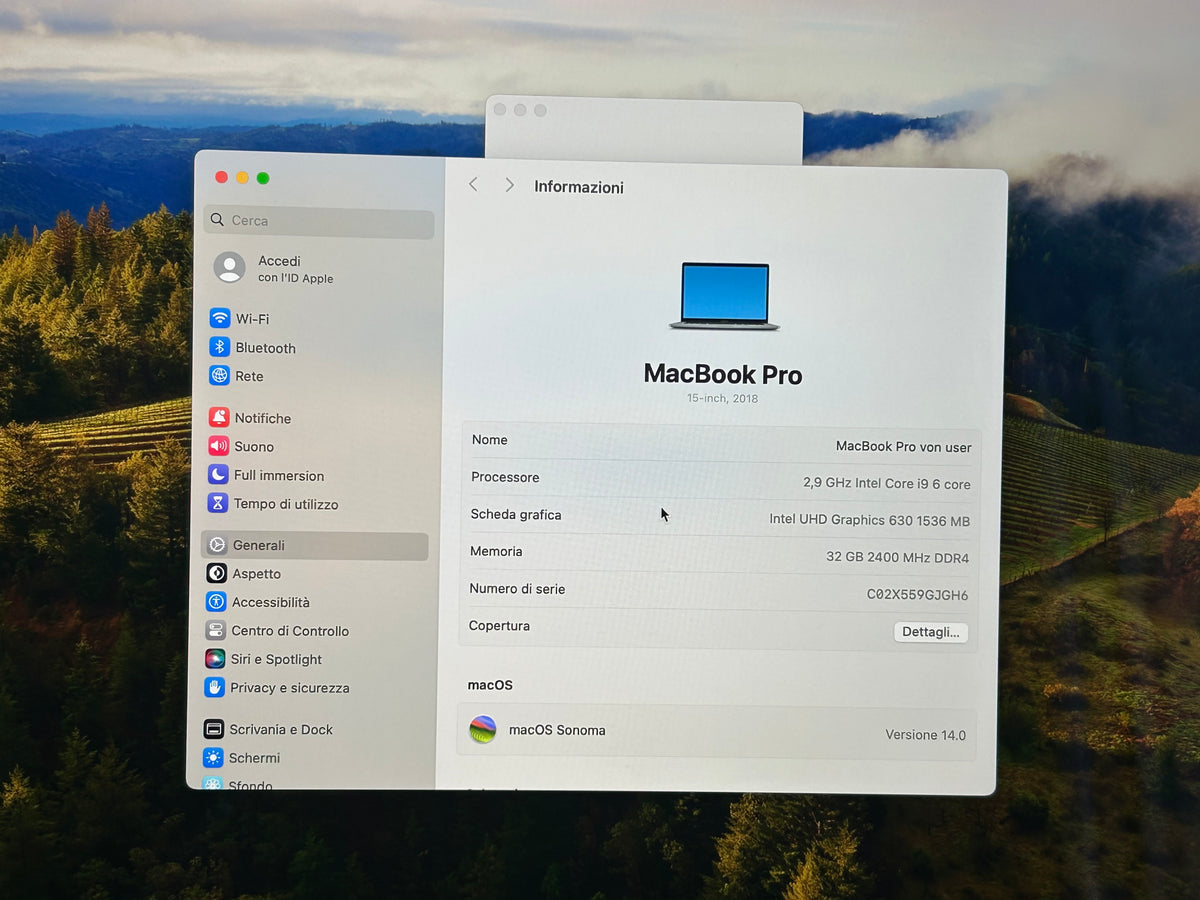Click the MacBook Pro laptop image
Screen dimensions: 1200x900
click(x=724, y=296)
